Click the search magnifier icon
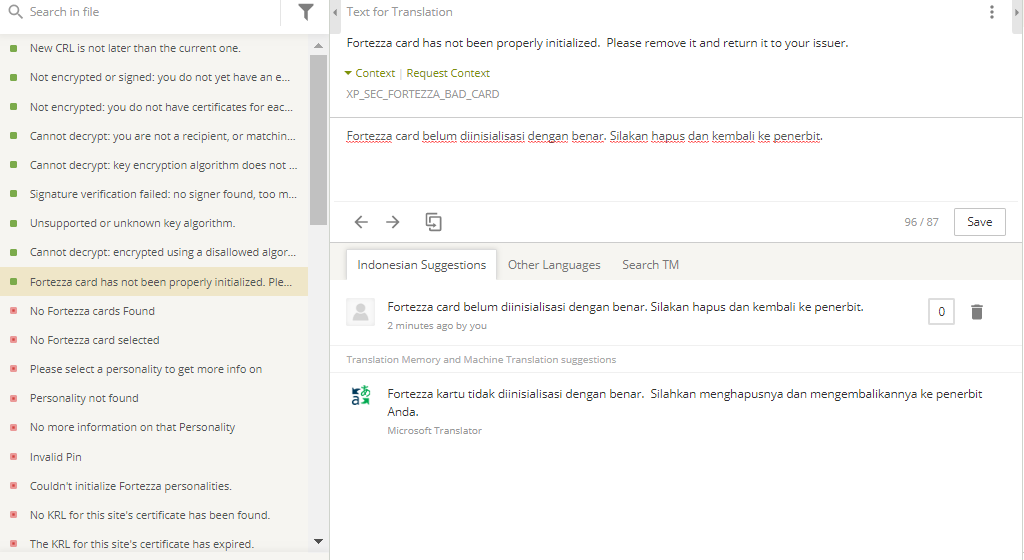1024x560 pixels. [x=15, y=12]
